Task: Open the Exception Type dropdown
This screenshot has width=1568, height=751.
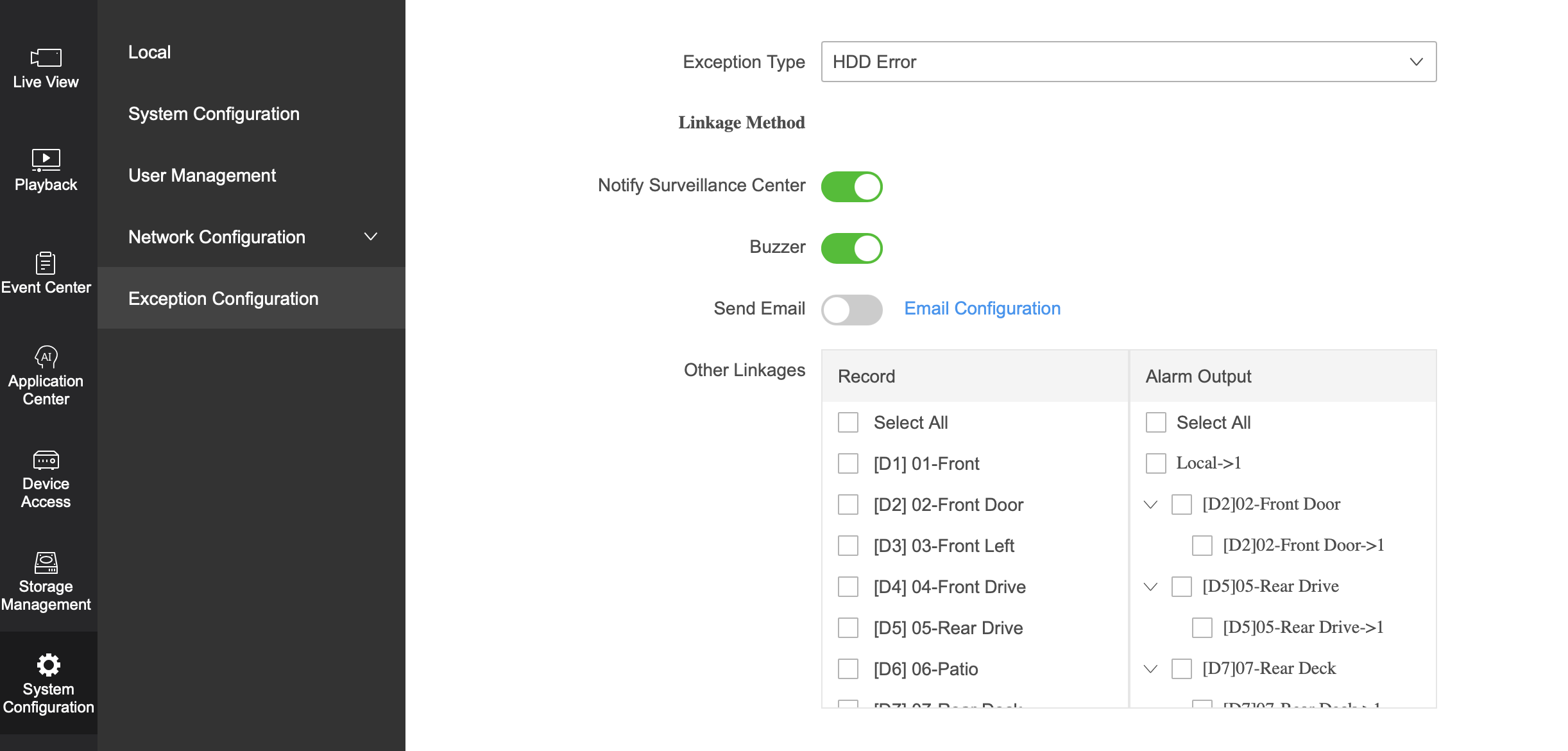Action: click(1128, 62)
